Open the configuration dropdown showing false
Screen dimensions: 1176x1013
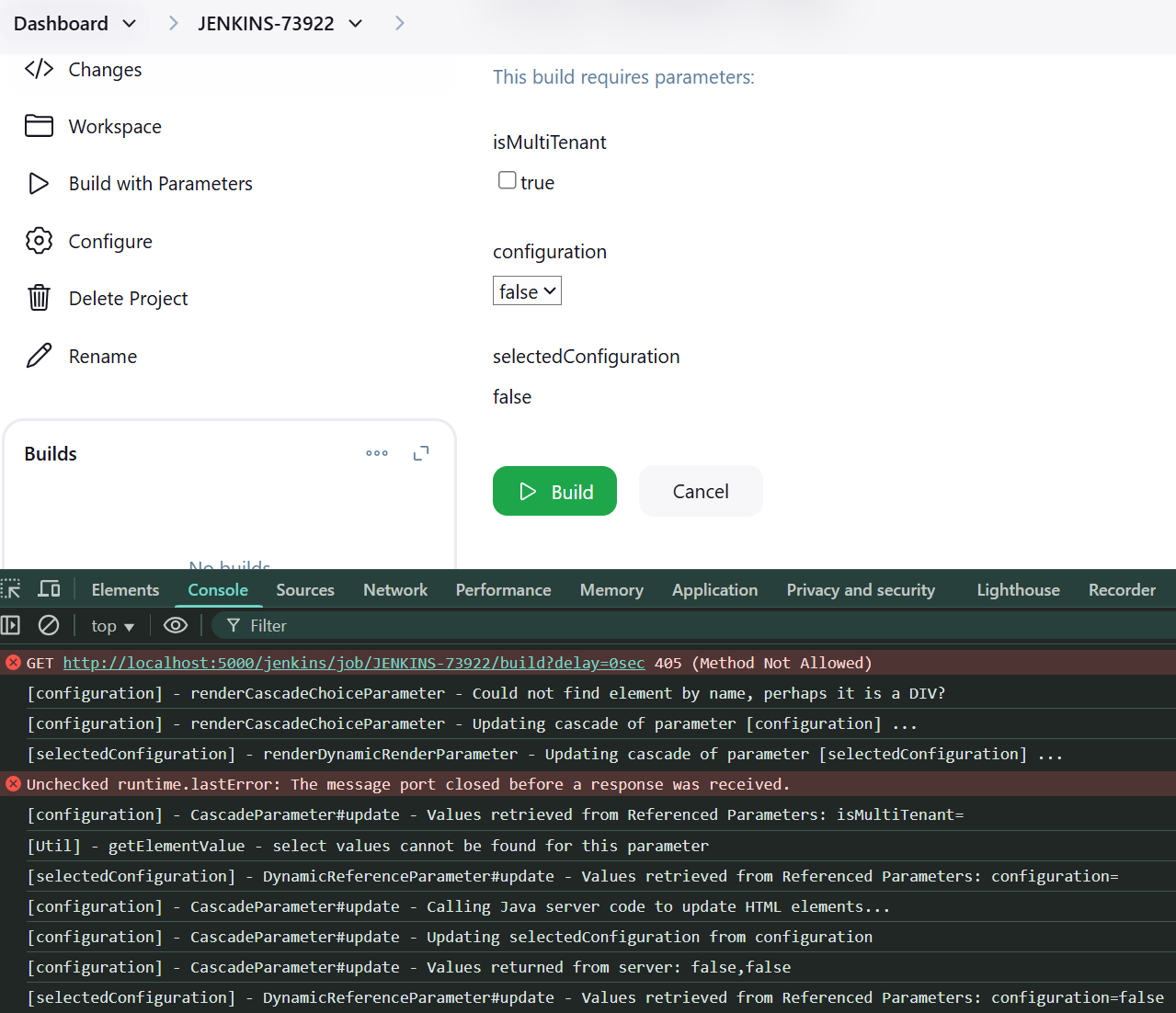[527, 291]
